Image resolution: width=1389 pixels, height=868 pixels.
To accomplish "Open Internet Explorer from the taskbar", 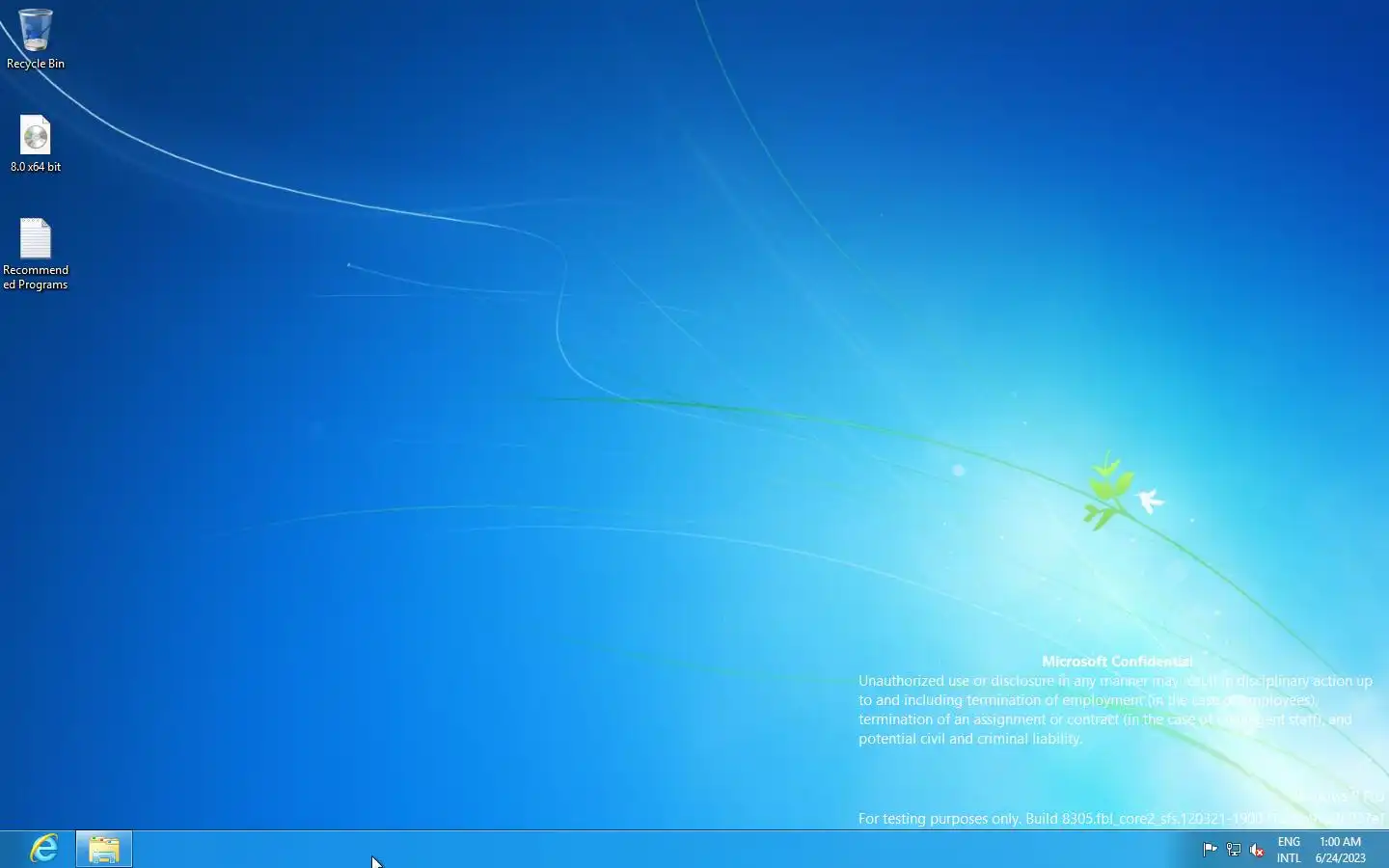I will (x=44, y=849).
